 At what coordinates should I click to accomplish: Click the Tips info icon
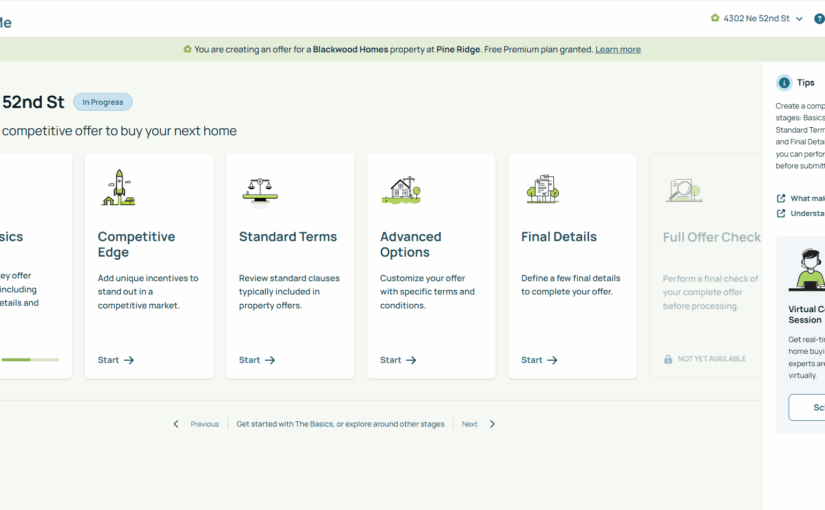784,83
